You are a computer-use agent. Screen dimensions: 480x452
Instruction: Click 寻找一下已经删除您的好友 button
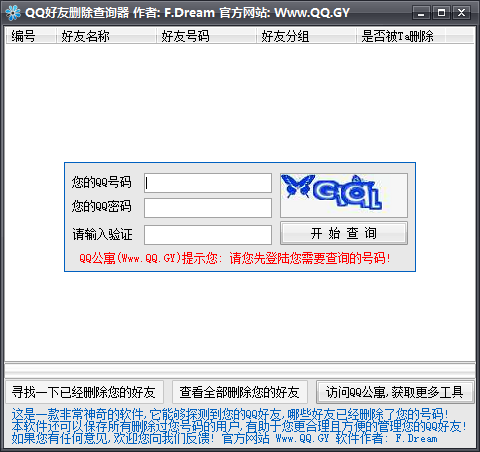coord(84,392)
